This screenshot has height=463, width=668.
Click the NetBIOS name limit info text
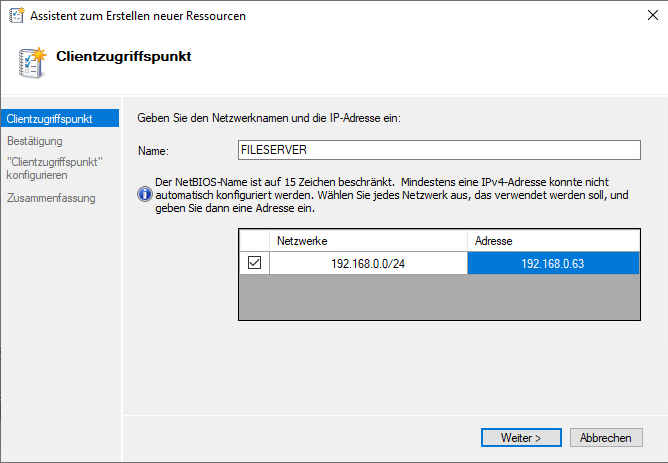click(x=390, y=195)
